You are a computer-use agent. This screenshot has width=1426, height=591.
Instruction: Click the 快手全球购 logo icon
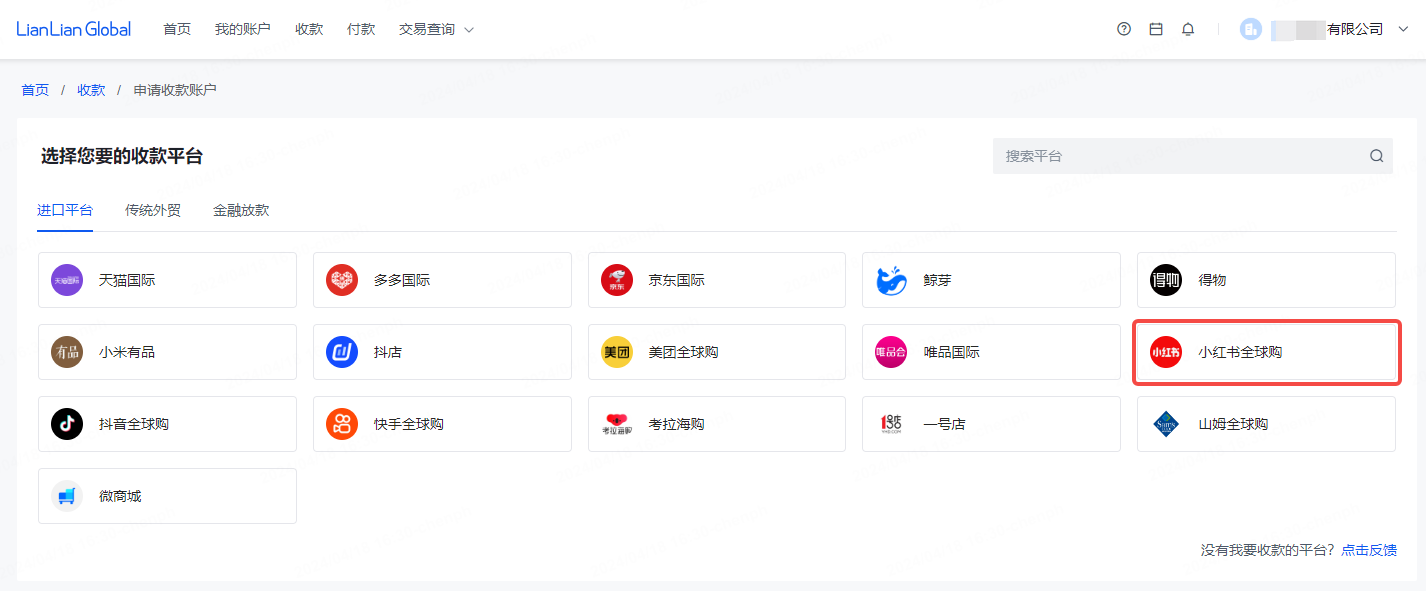point(342,424)
